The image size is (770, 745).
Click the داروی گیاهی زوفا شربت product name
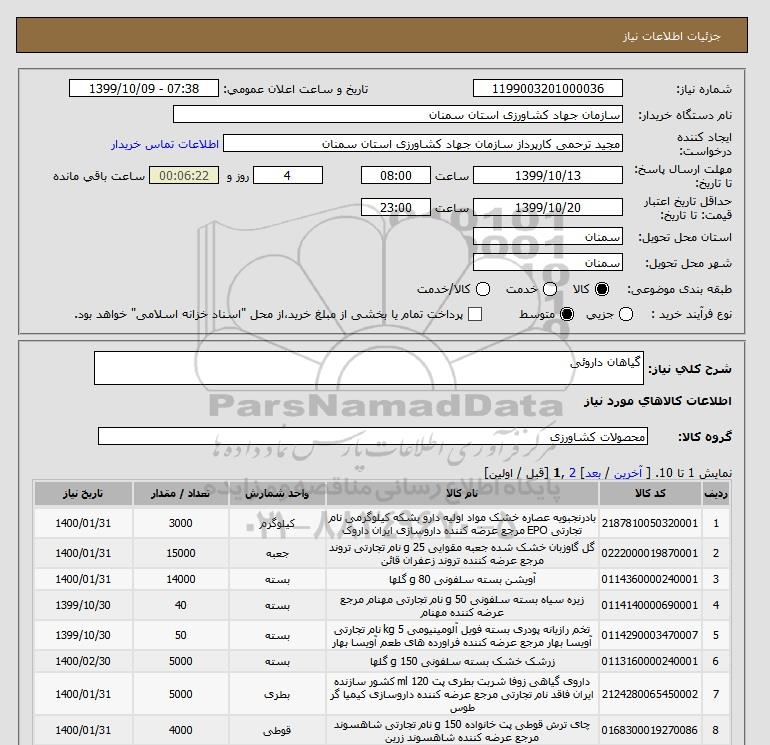(462, 694)
